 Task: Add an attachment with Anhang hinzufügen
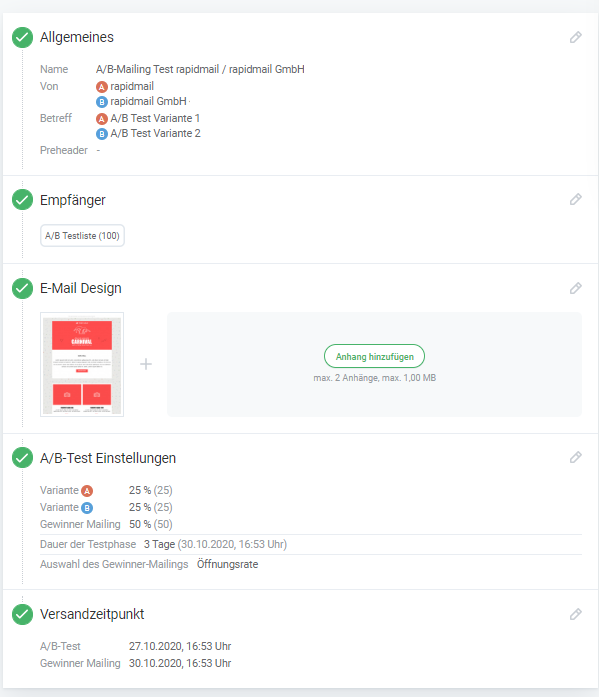[374, 356]
